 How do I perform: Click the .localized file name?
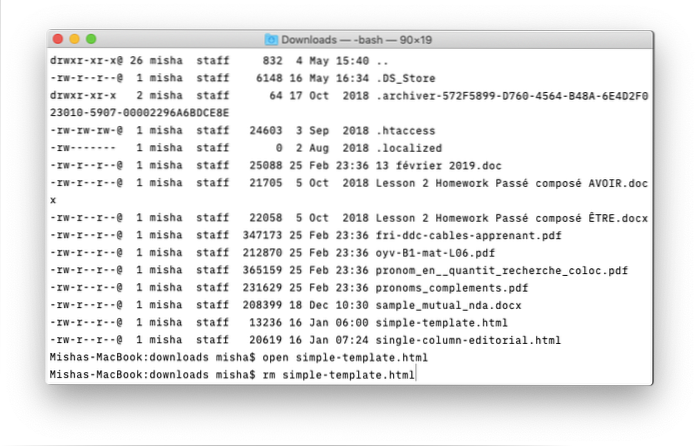click(x=409, y=148)
